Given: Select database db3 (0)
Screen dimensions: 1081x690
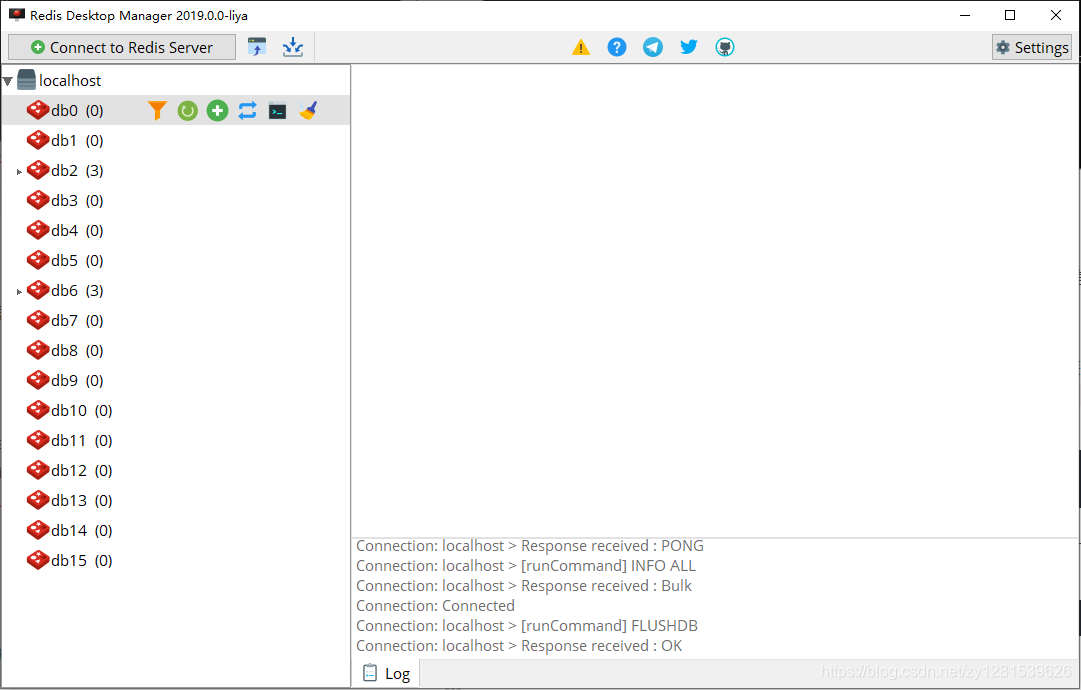Looking at the screenshot, I should (x=77, y=201).
